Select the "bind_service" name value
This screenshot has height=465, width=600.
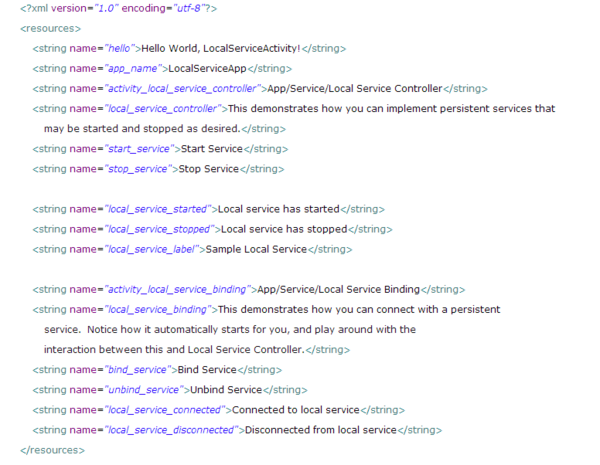(137, 370)
